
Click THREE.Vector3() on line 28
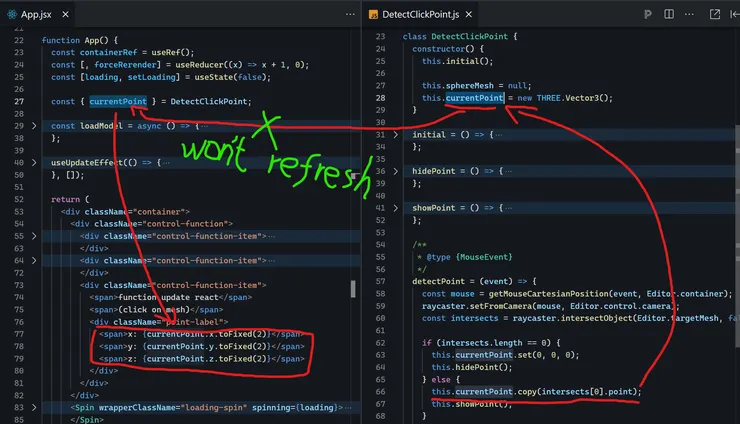tap(574, 98)
